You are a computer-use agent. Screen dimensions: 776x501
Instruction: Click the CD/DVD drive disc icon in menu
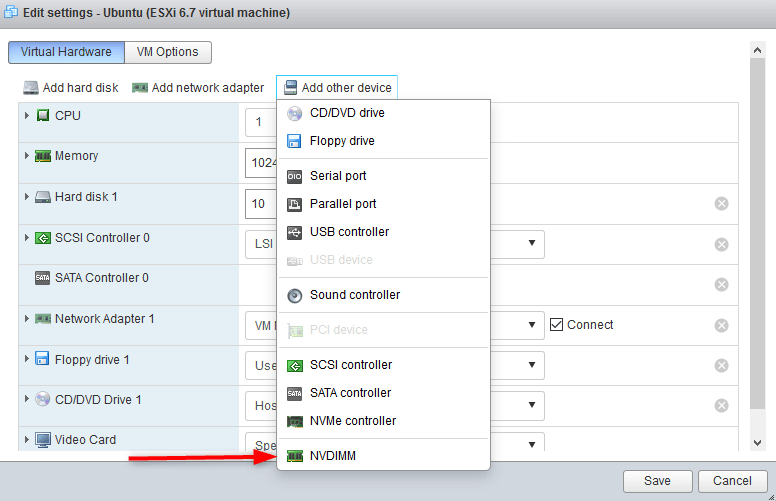294,113
